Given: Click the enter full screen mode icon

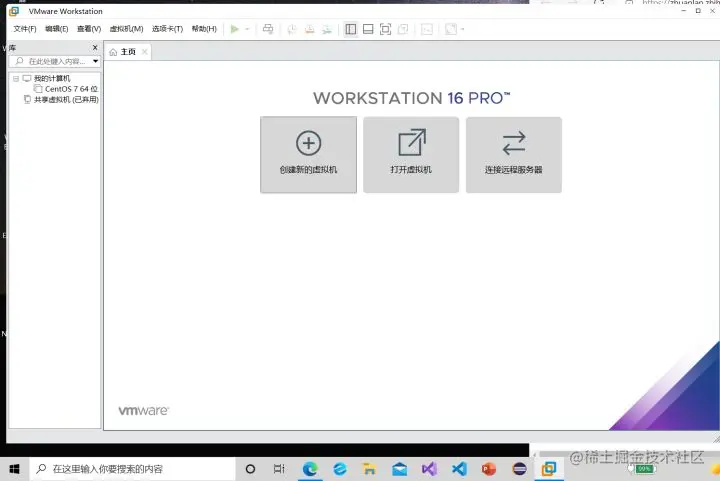Looking at the screenshot, I should 385,29.
